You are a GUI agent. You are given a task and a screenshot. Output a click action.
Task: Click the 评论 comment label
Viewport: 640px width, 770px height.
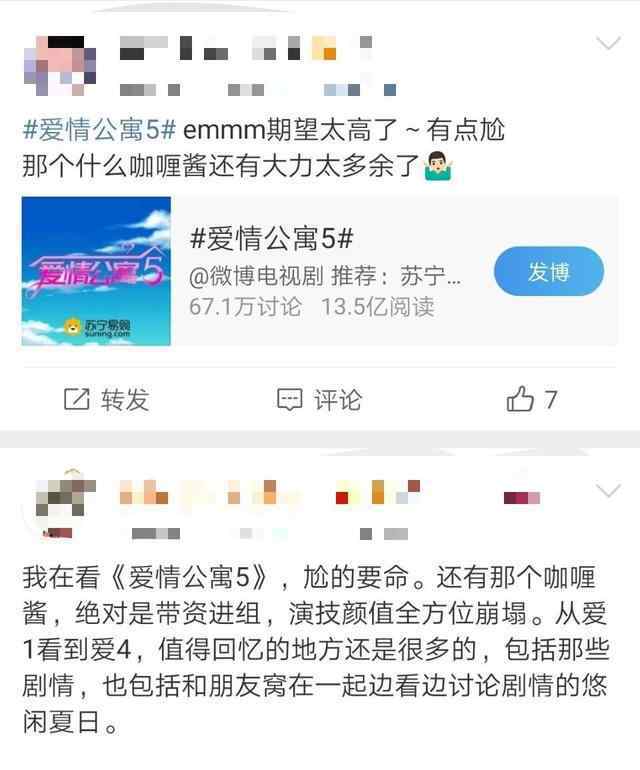tap(338, 399)
